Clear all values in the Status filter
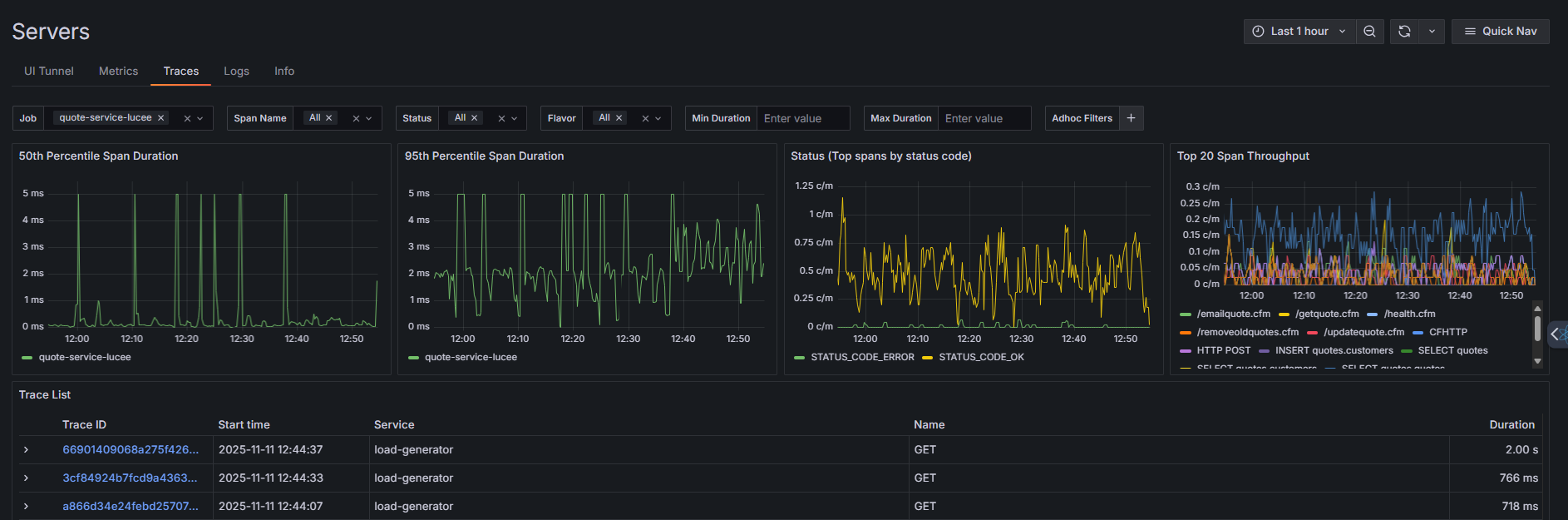 coord(501,119)
